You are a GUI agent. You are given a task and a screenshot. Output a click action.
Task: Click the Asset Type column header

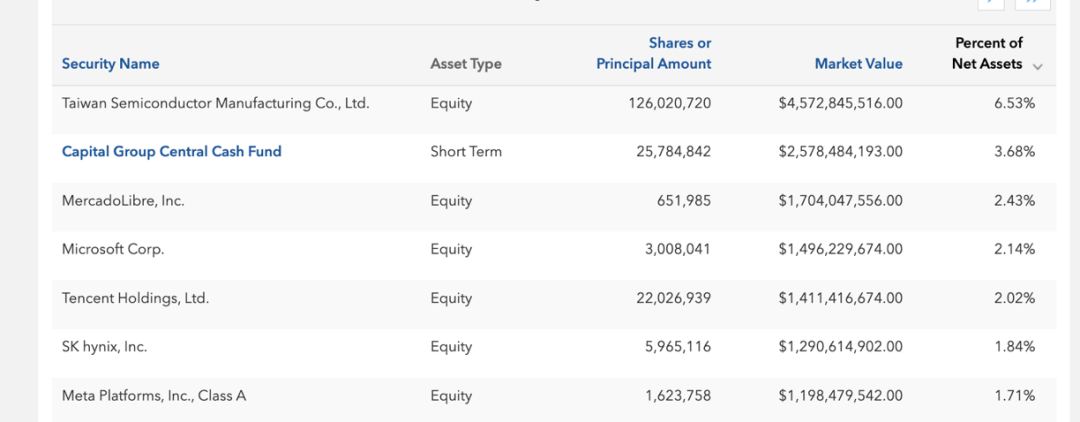pos(465,64)
